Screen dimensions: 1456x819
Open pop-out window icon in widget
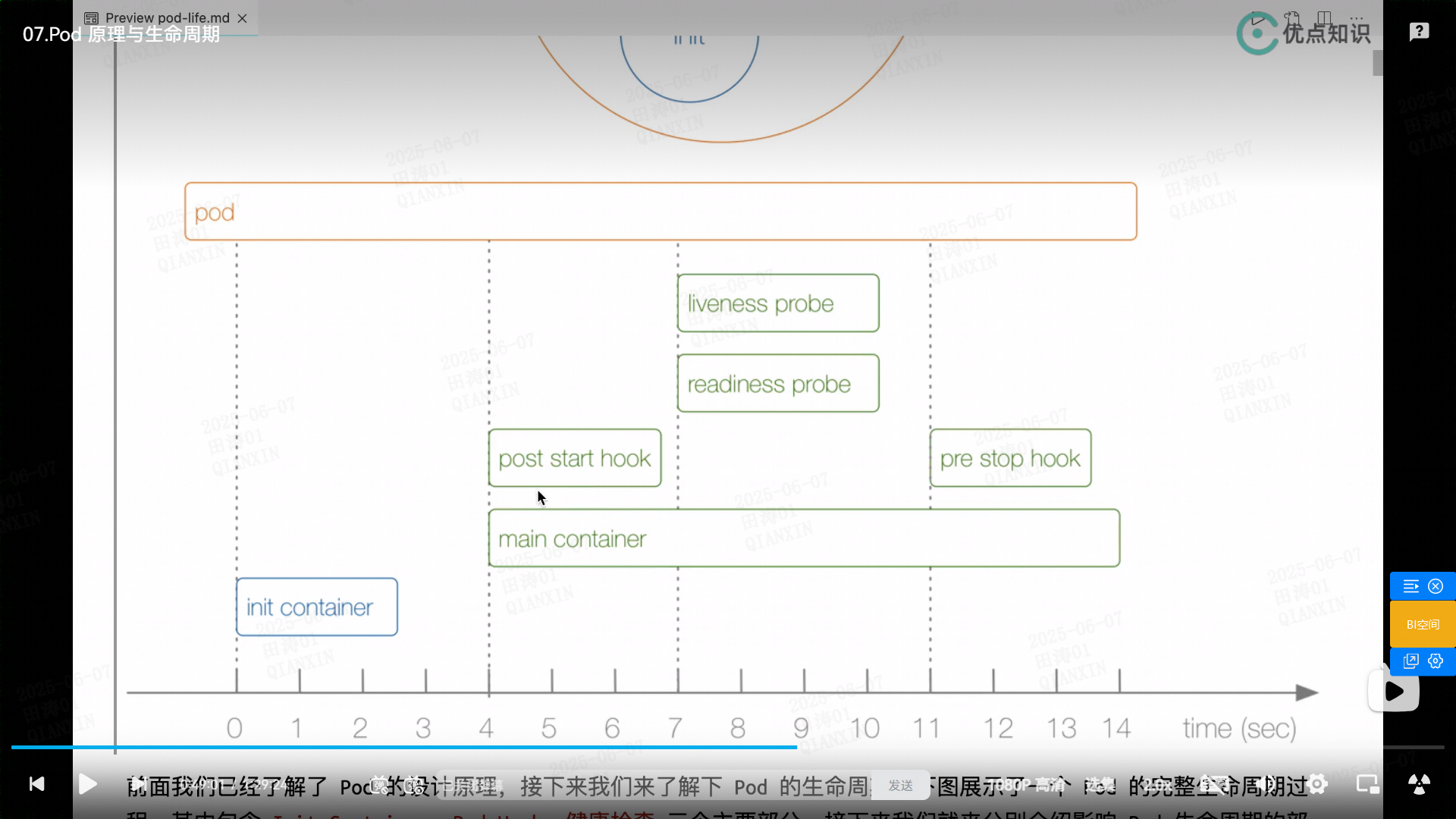tap(1410, 661)
